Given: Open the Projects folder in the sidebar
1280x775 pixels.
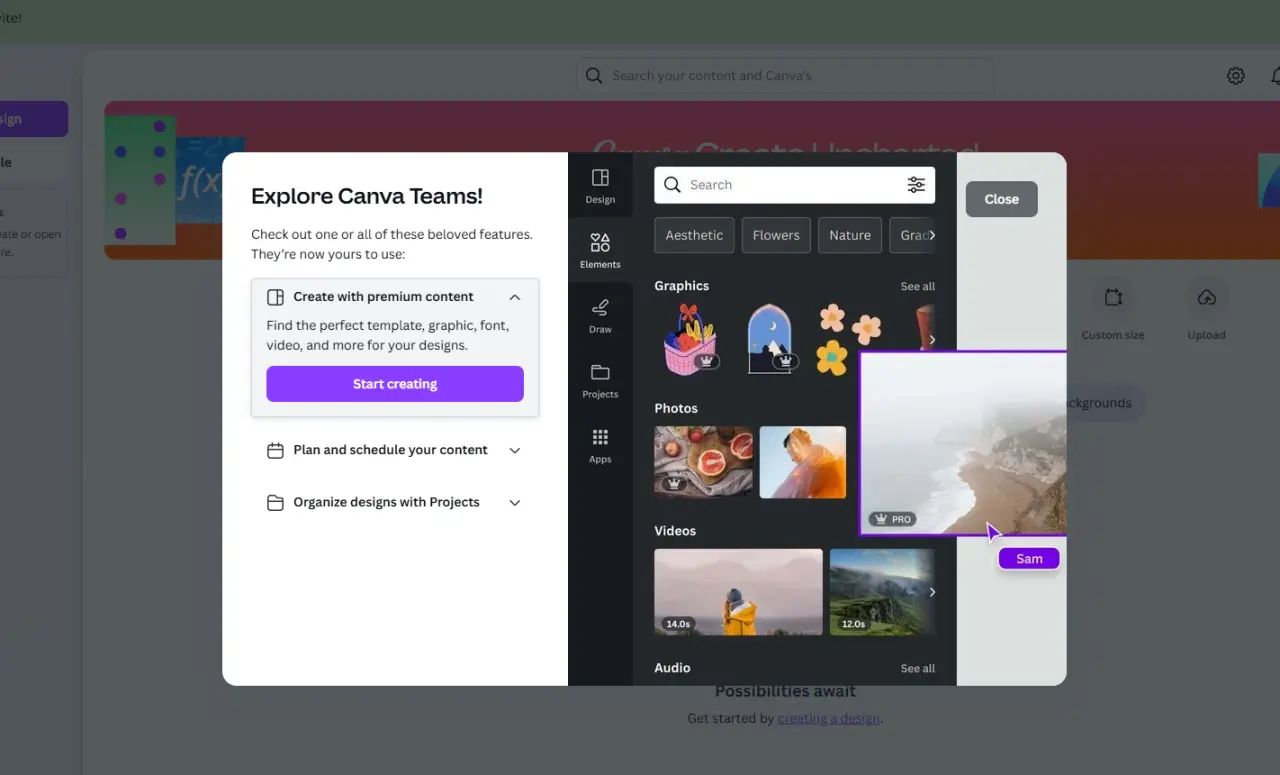Looking at the screenshot, I should 600,380.
